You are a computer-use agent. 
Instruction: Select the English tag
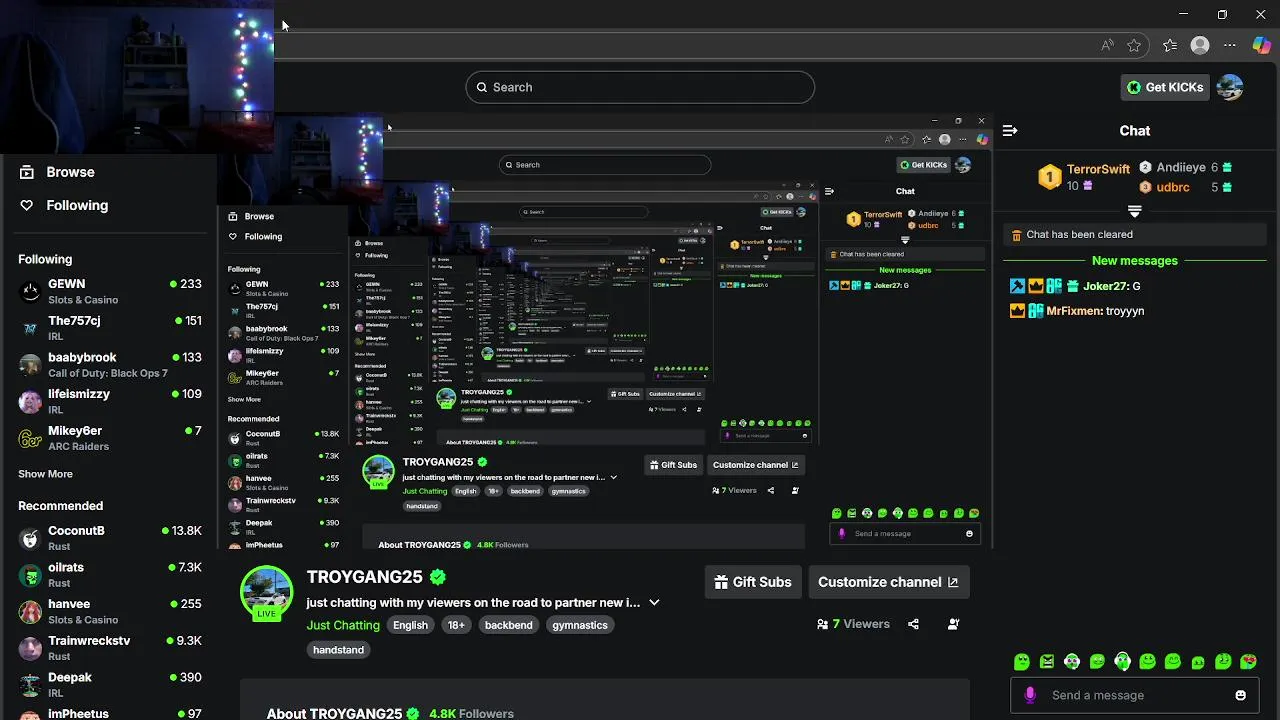pos(410,625)
